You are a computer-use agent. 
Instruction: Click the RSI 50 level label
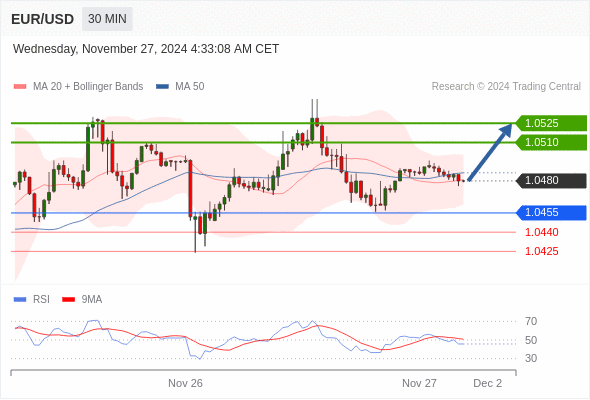[x=531, y=340]
